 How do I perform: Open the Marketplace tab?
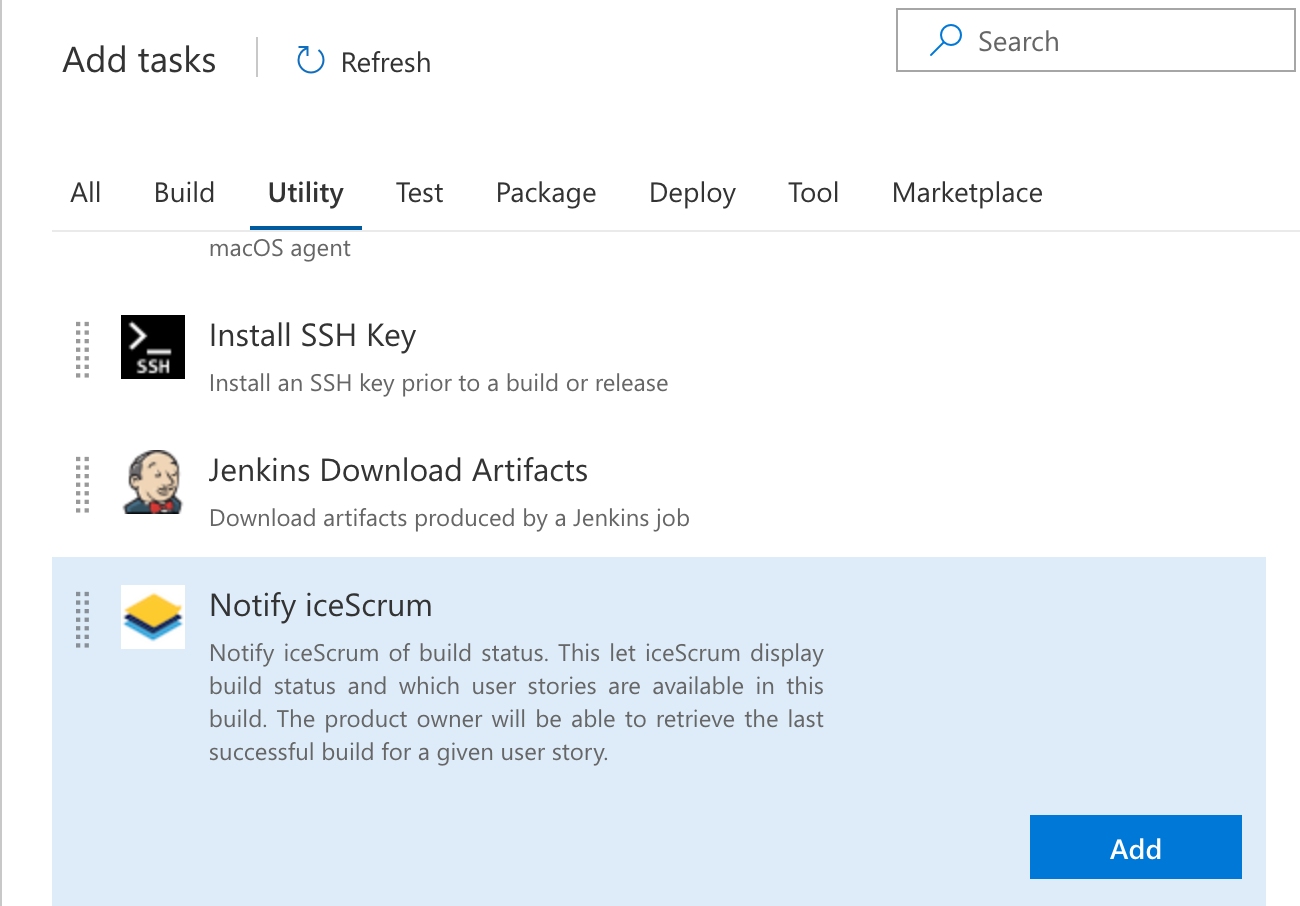pos(967,193)
